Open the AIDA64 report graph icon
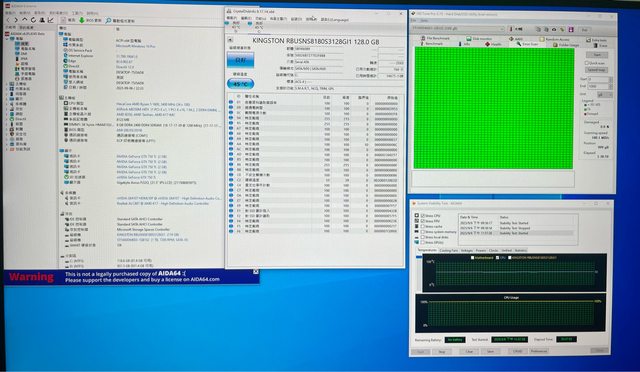 pyautogui.click(x=51, y=20)
